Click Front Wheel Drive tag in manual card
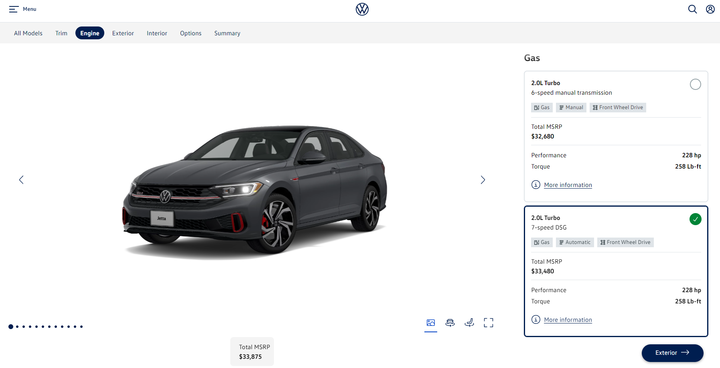 (618, 108)
